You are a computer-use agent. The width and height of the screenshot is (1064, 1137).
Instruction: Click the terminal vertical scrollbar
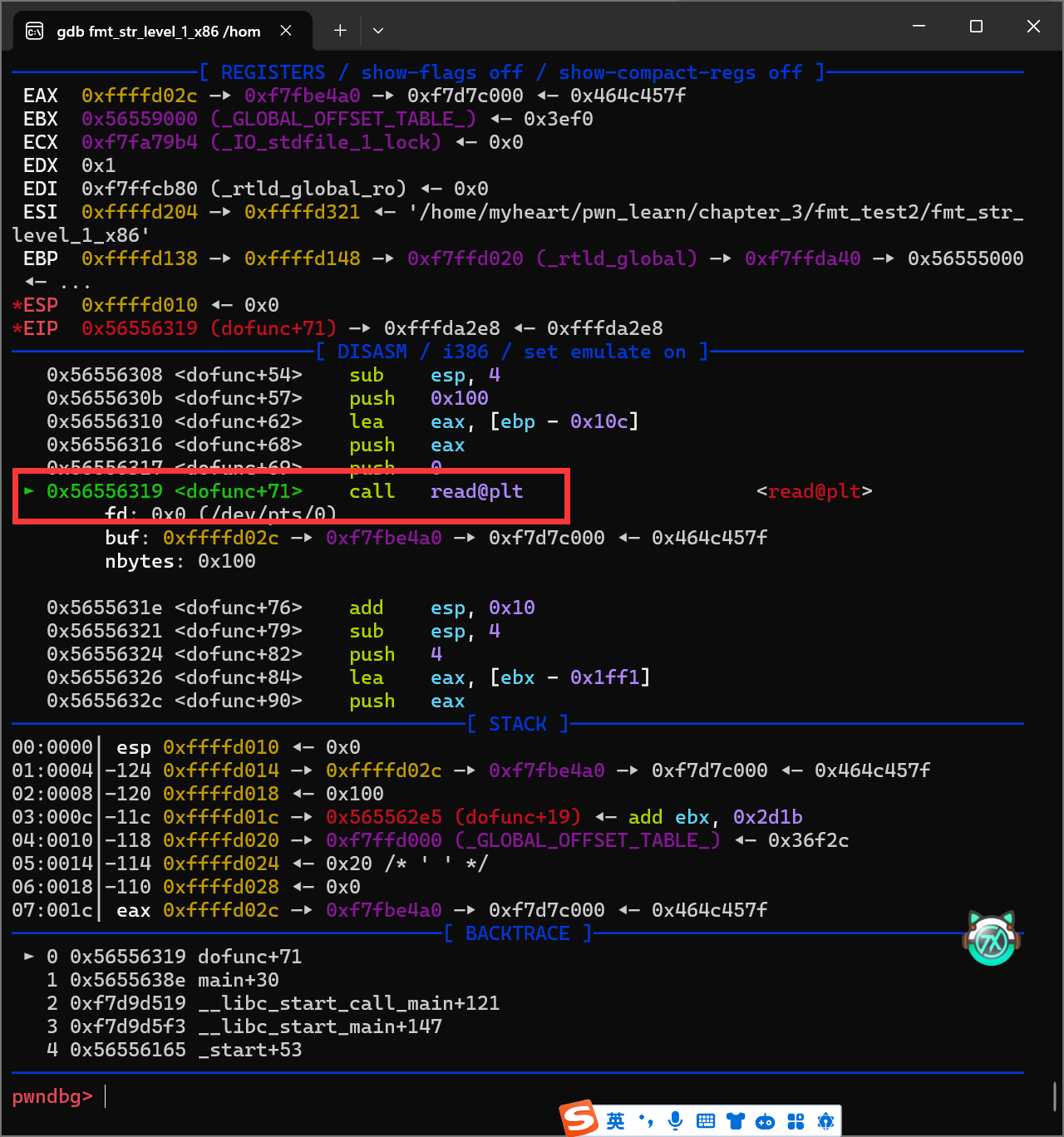tap(1055, 1096)
